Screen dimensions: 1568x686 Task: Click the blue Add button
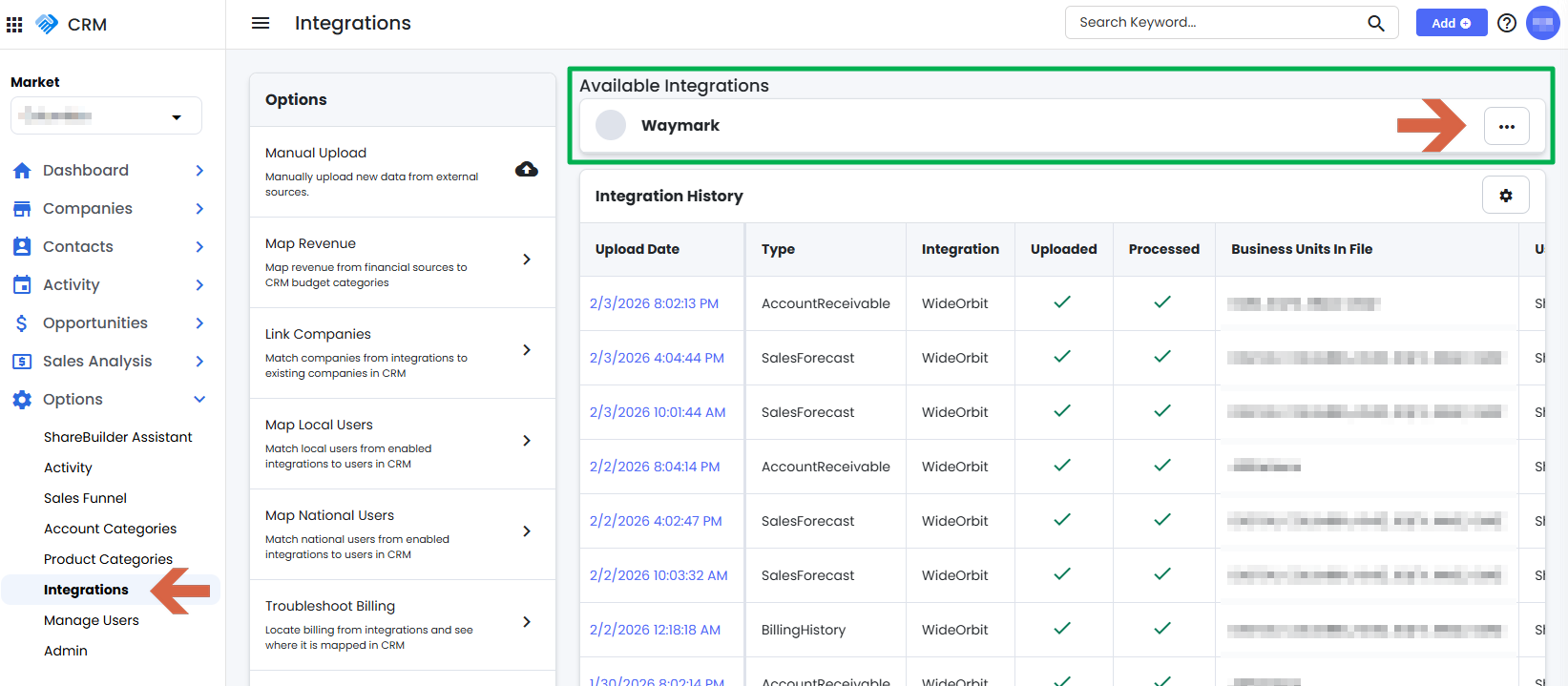pyautogui.click(x=1451, y=23)
